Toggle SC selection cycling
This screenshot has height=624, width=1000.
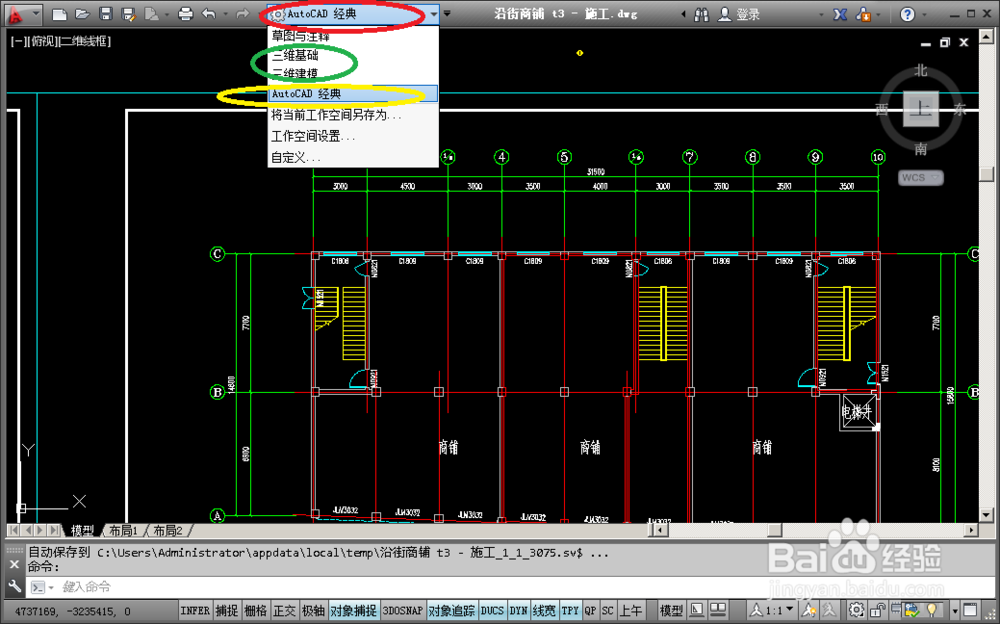[x=608, y=611]
